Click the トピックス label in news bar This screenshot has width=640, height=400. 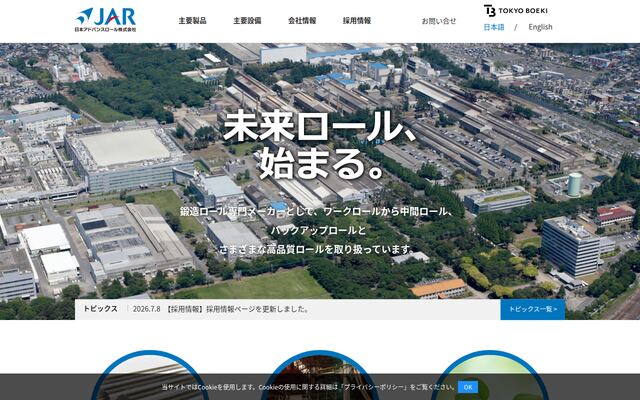(100, 309)
